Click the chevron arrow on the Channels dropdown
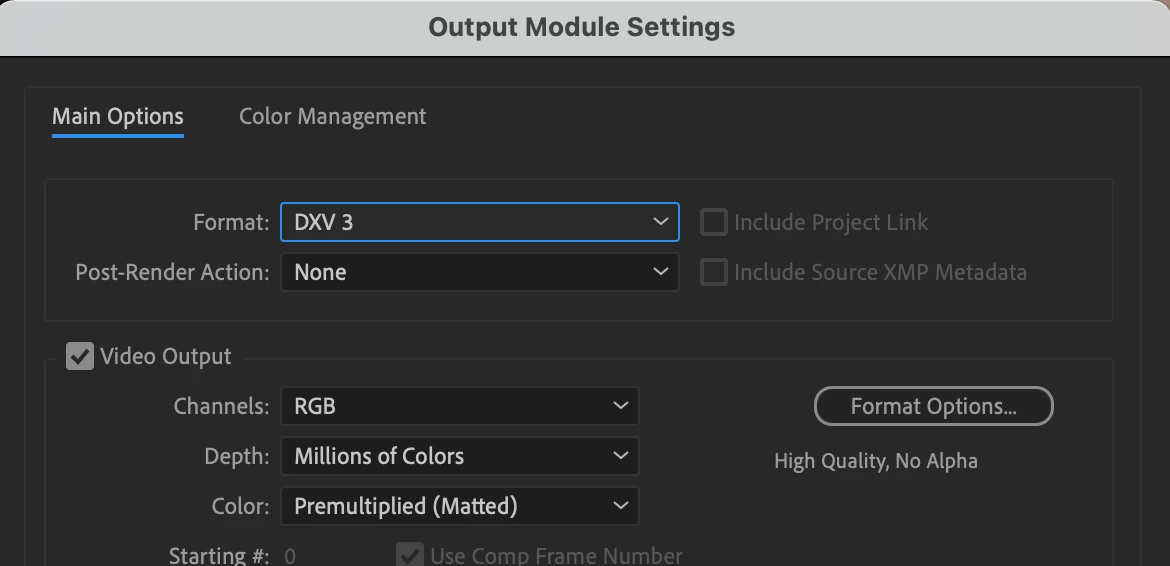This screenshot has width=1170, height=566. [x=621, y=406]
